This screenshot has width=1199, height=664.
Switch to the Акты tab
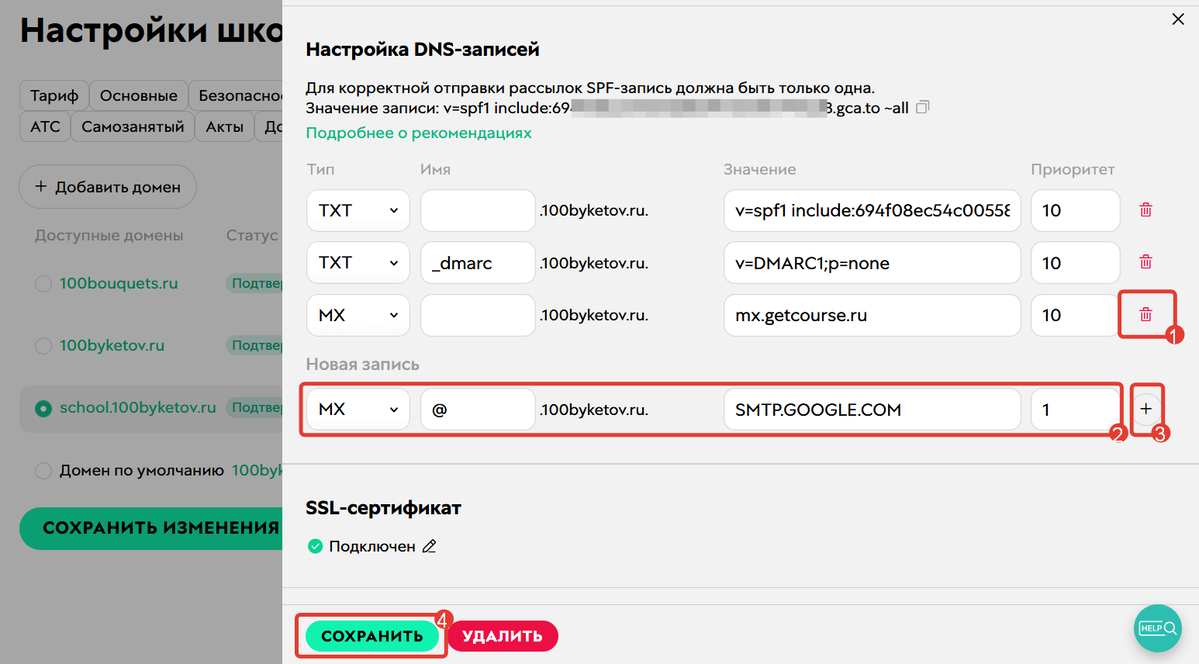click(224, 127)
